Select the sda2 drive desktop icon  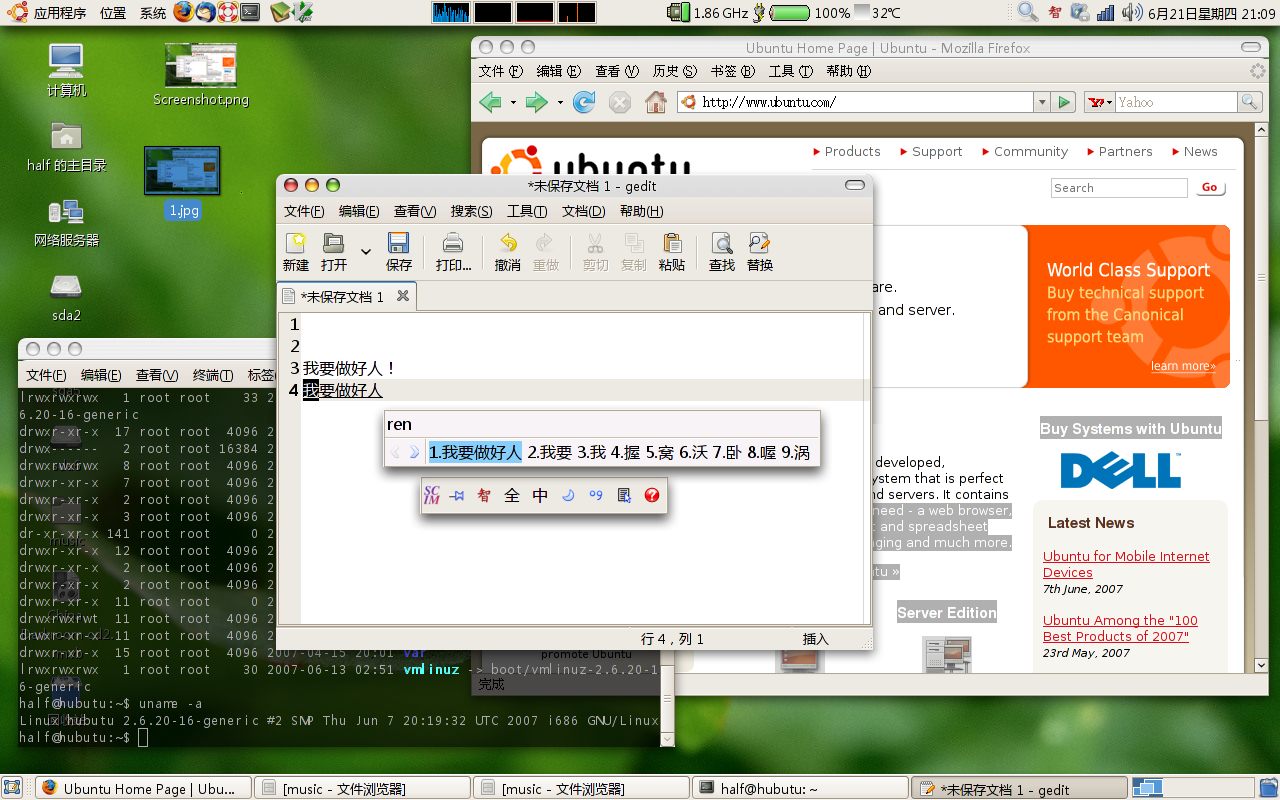coord(66,297)
